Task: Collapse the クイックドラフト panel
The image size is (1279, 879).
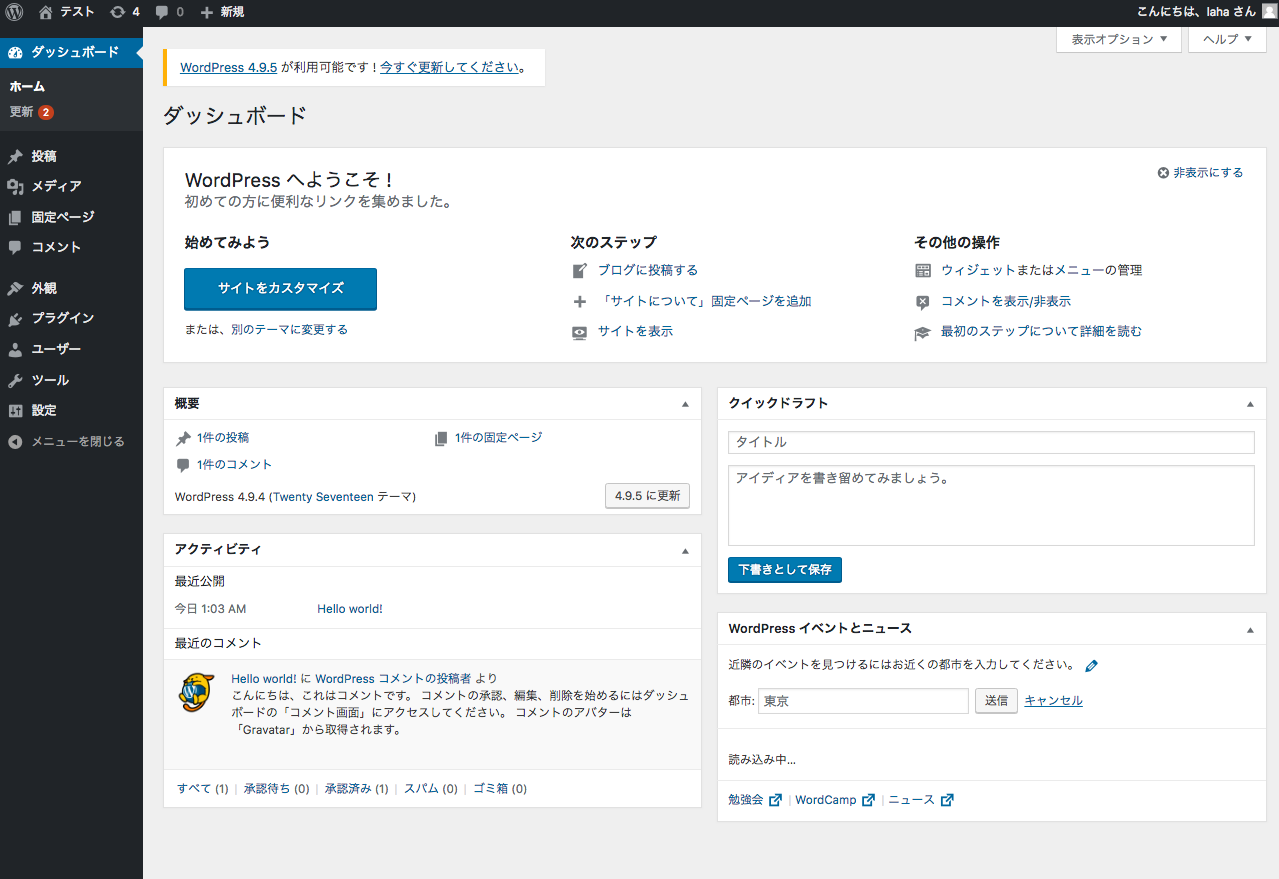Action: 1250,404
